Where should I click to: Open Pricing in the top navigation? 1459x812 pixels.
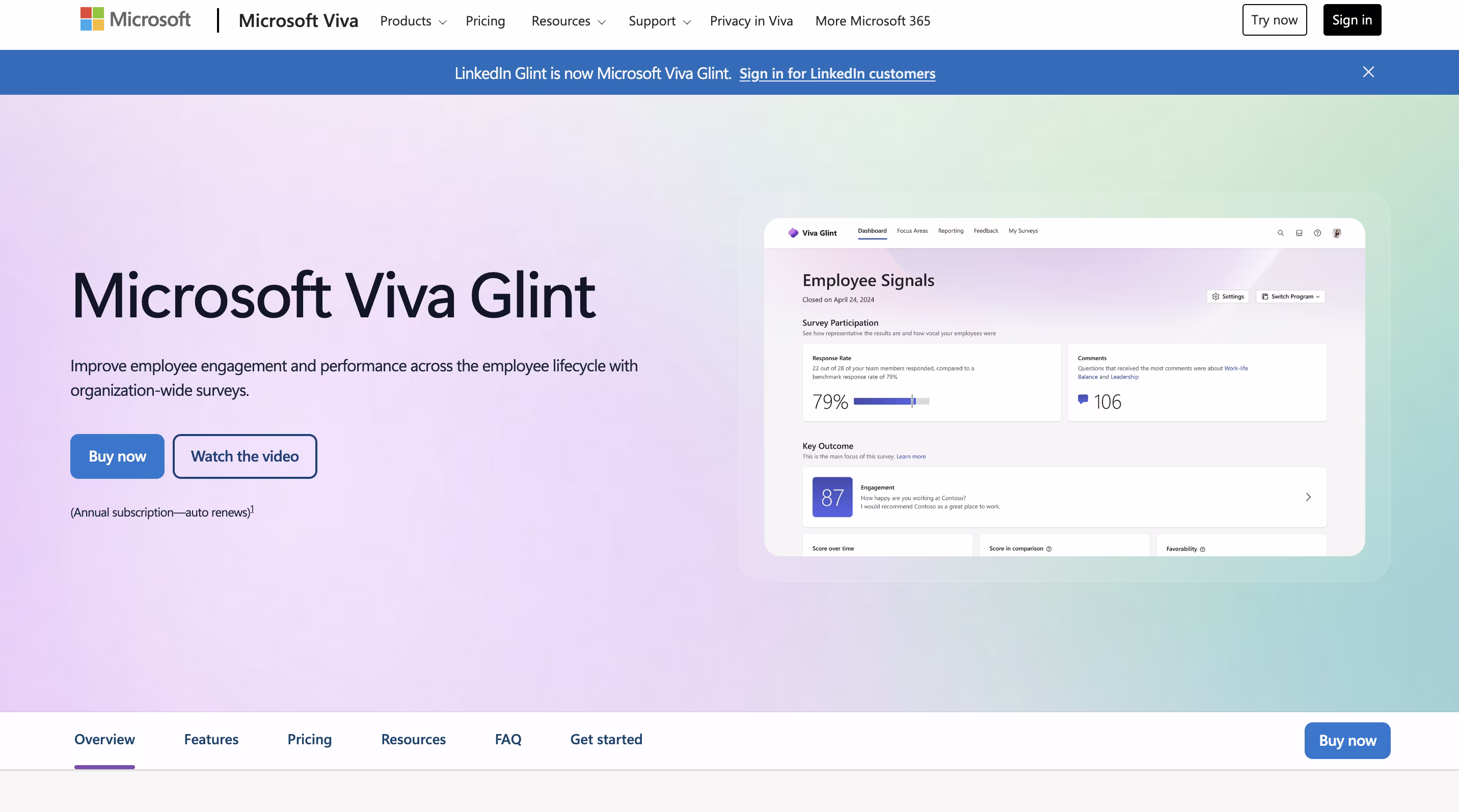pyautogui.click(x=485, y=21)
